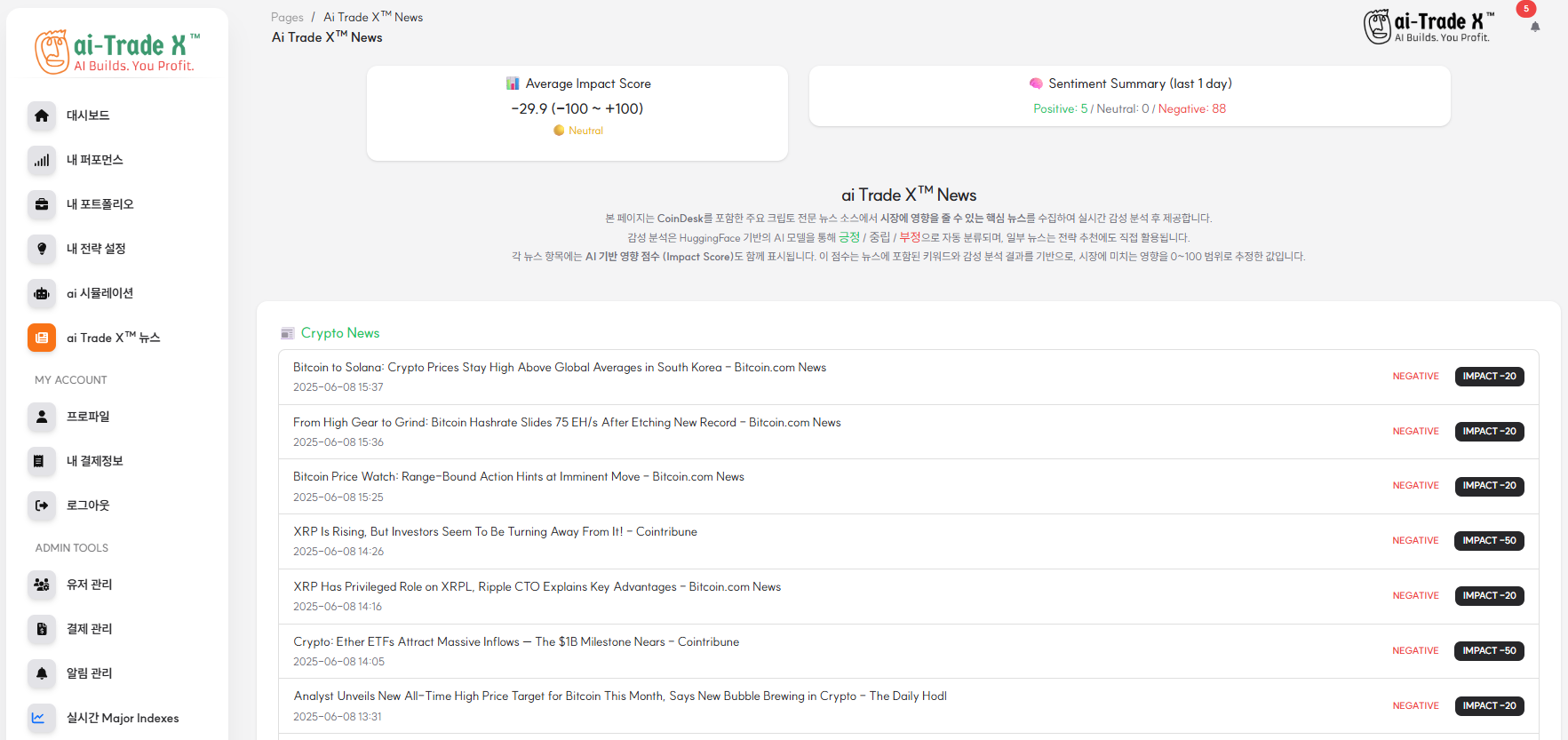Click the ai-Trade X sidebar logo
Image resolution: width=1568 pixels, height=740 pixels.
click(117, 52)
